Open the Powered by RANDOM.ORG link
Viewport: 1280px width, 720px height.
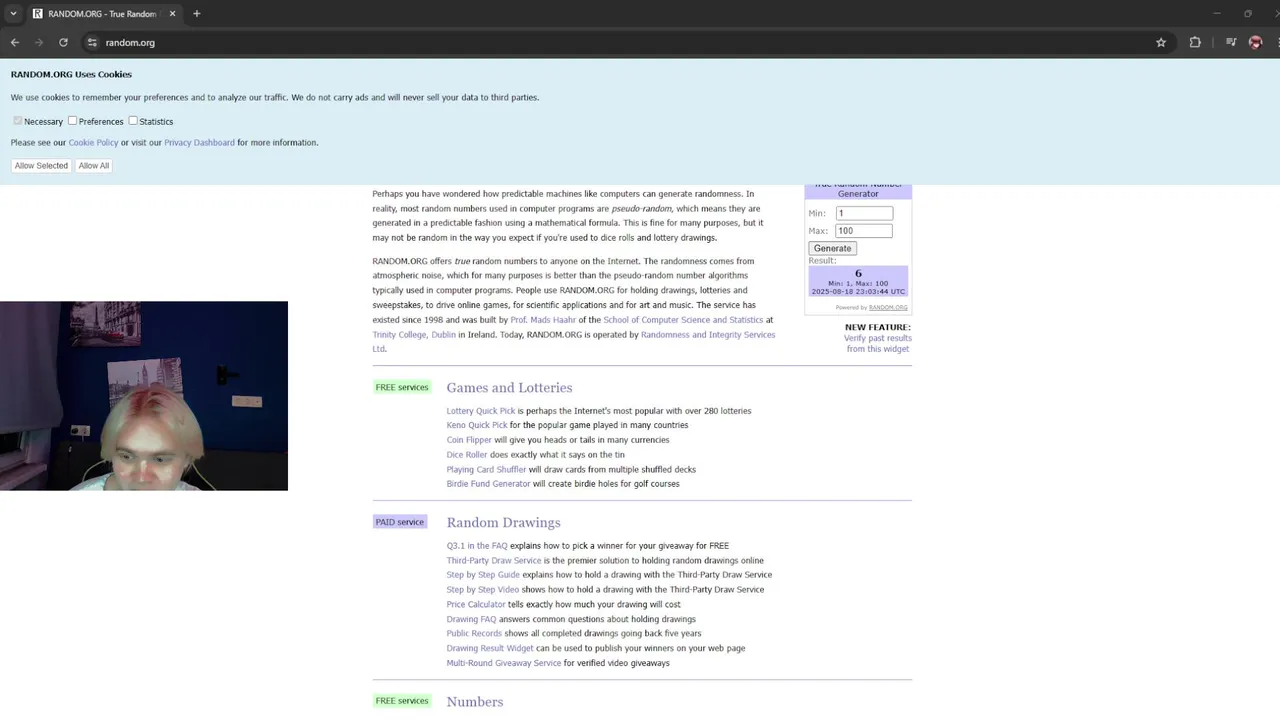888,308
